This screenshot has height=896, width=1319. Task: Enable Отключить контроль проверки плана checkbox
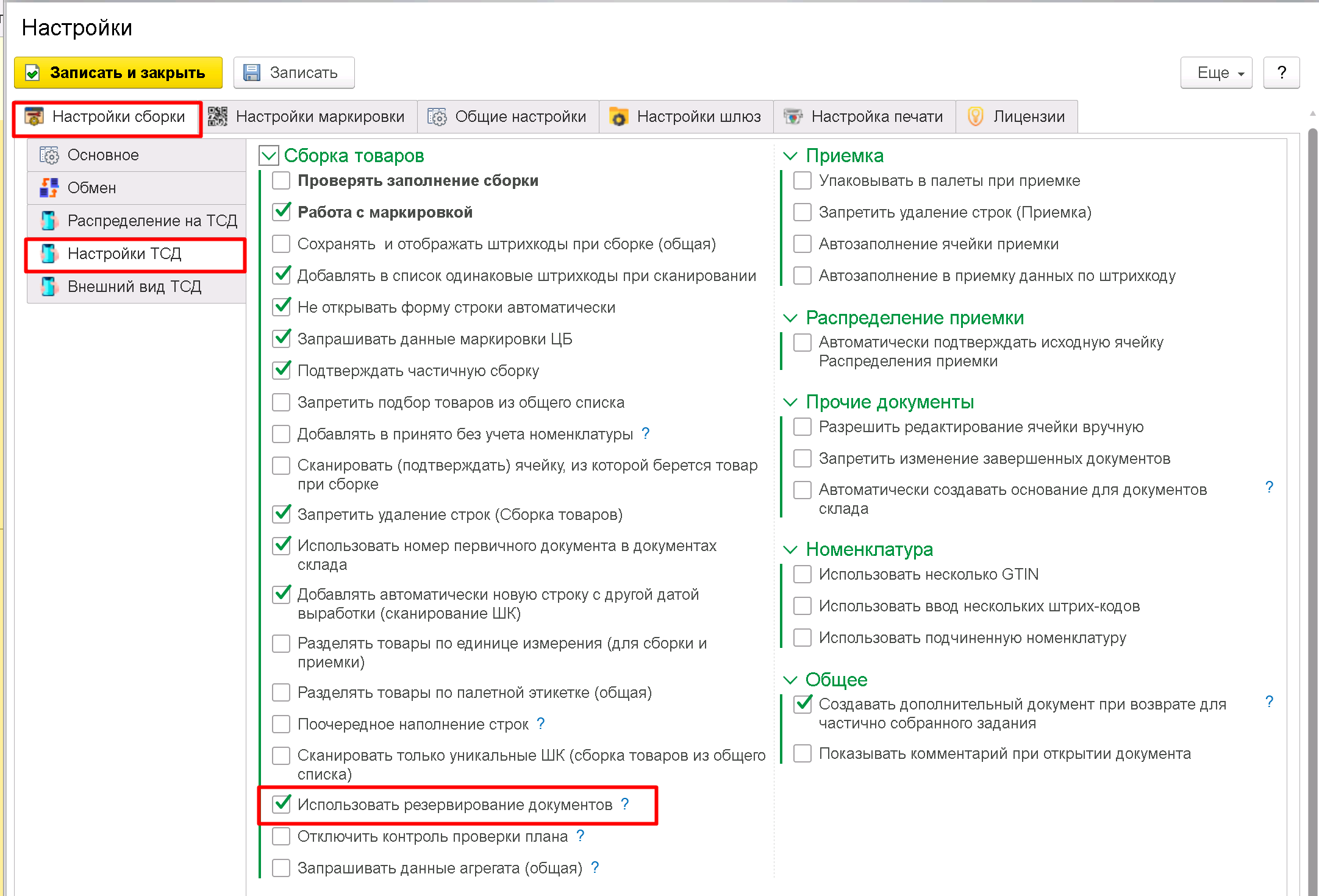[x=281, y=836]
